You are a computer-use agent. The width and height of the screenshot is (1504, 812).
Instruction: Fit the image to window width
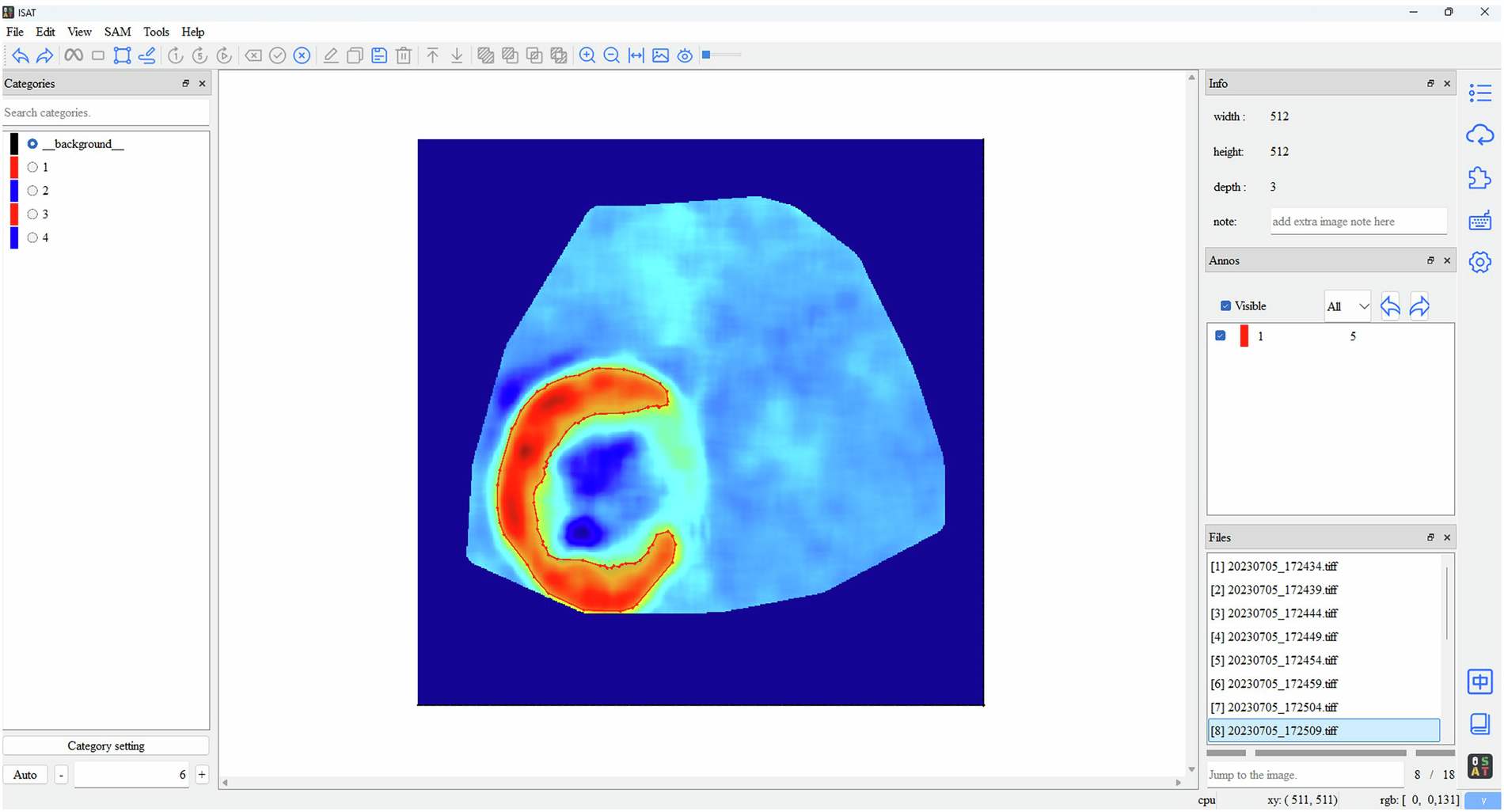tap(636, 55)
